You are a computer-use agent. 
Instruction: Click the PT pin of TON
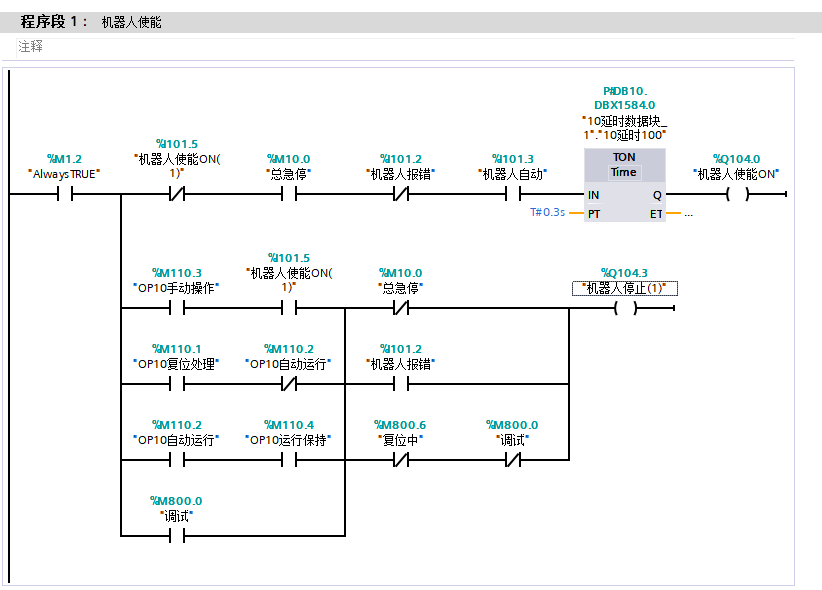tap(594, 214)
